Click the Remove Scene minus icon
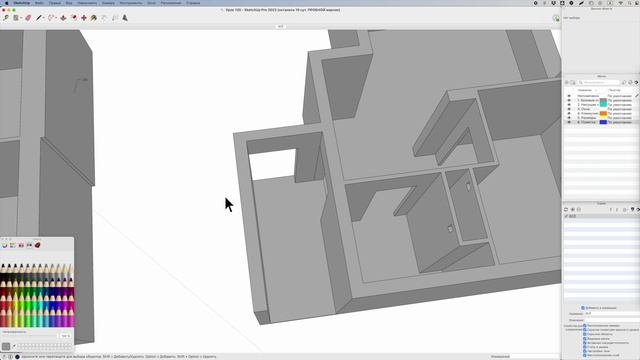The width and height of the screenshot is (640, 360). click(x=579, y=209)
